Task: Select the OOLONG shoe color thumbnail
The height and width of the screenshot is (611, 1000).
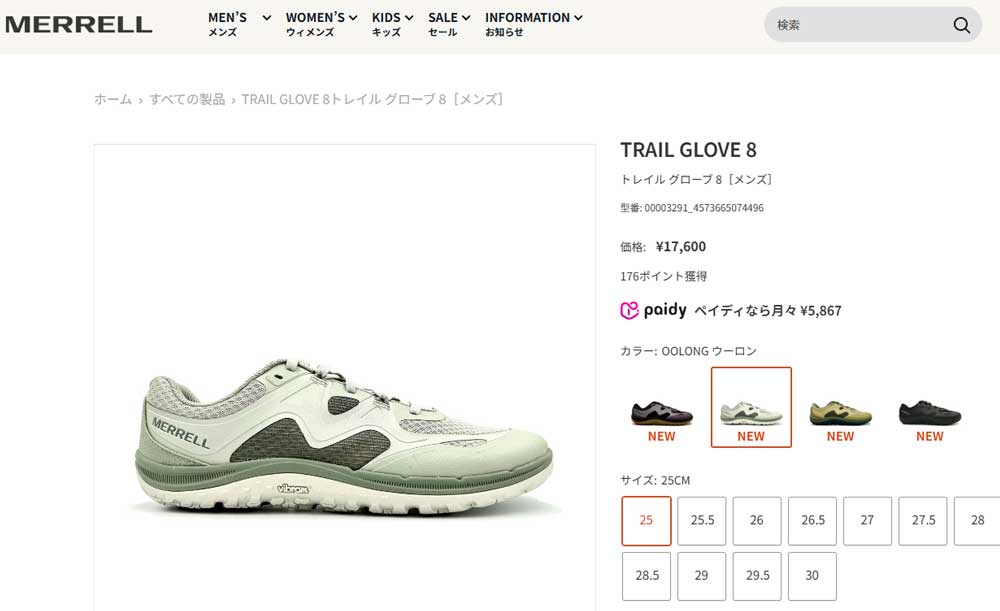Action: click(x=751, y=408)
